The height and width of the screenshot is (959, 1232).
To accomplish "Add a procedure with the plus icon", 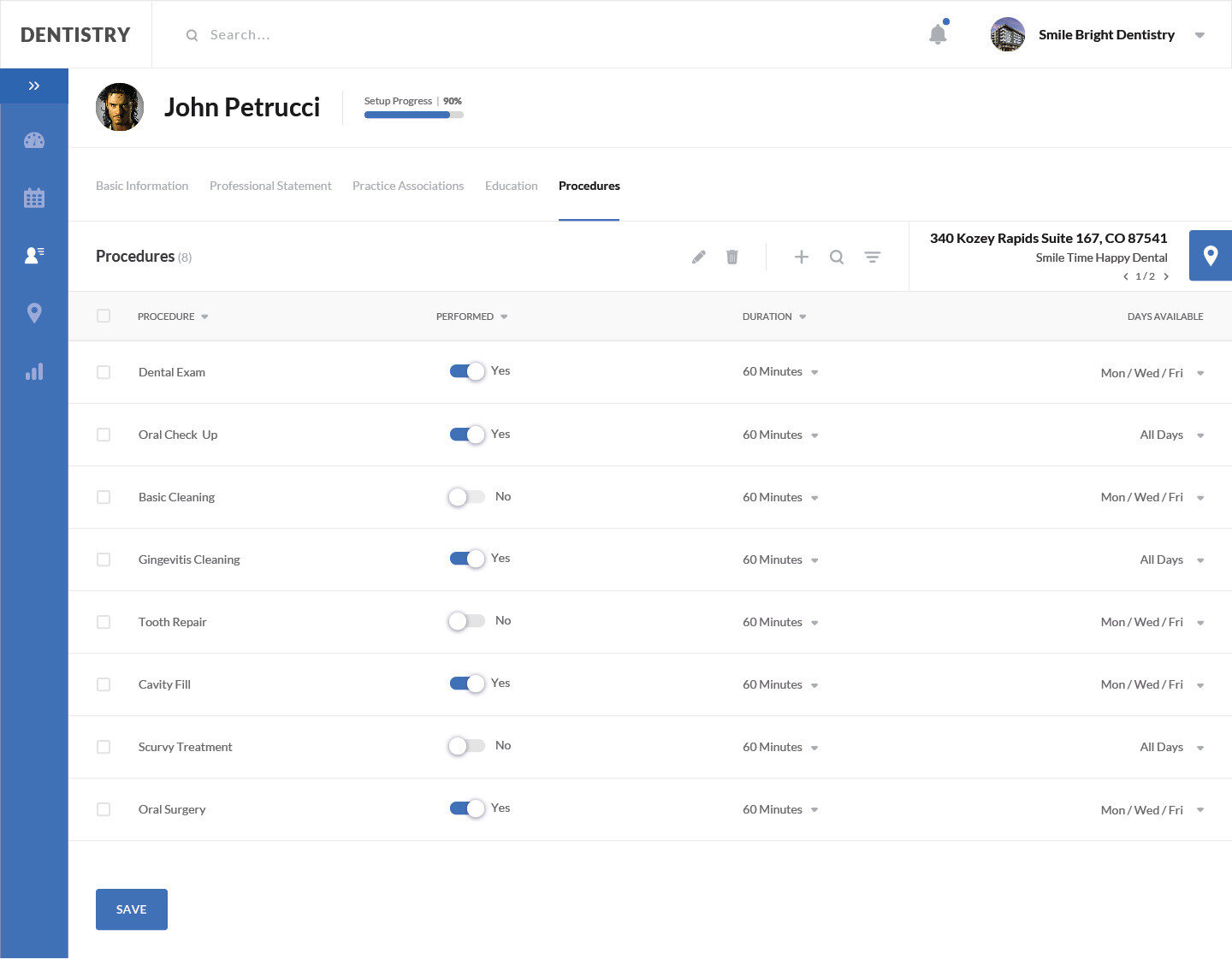I will tap(802, 257).
